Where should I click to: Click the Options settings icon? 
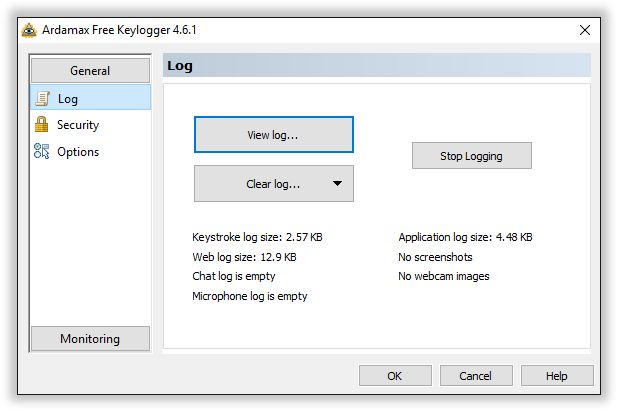pos(41,151)
